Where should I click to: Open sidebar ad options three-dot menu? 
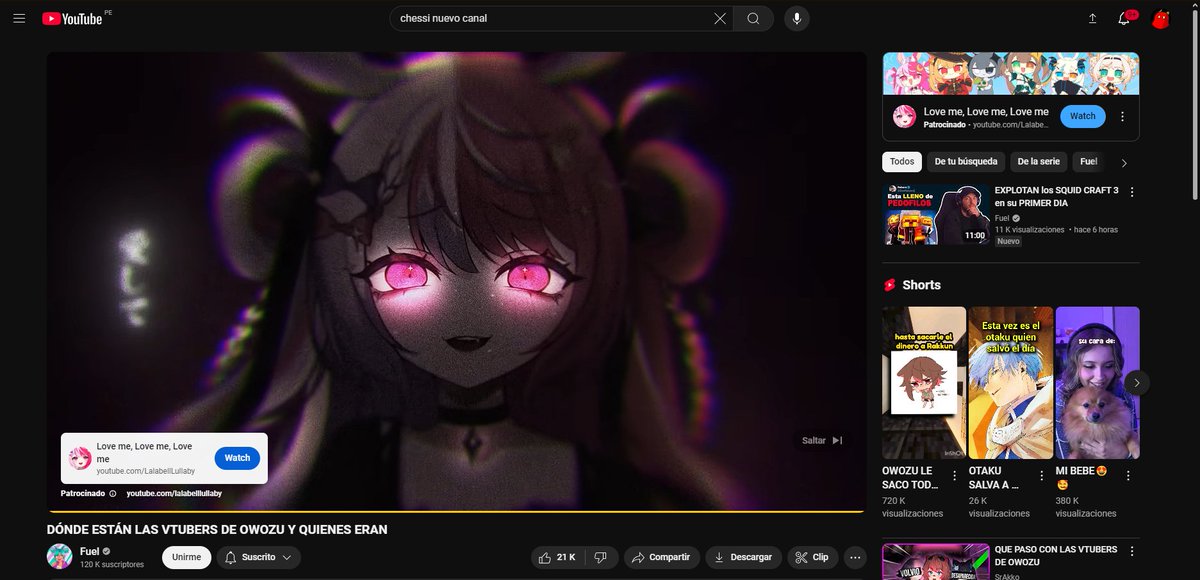point(1123,116)
